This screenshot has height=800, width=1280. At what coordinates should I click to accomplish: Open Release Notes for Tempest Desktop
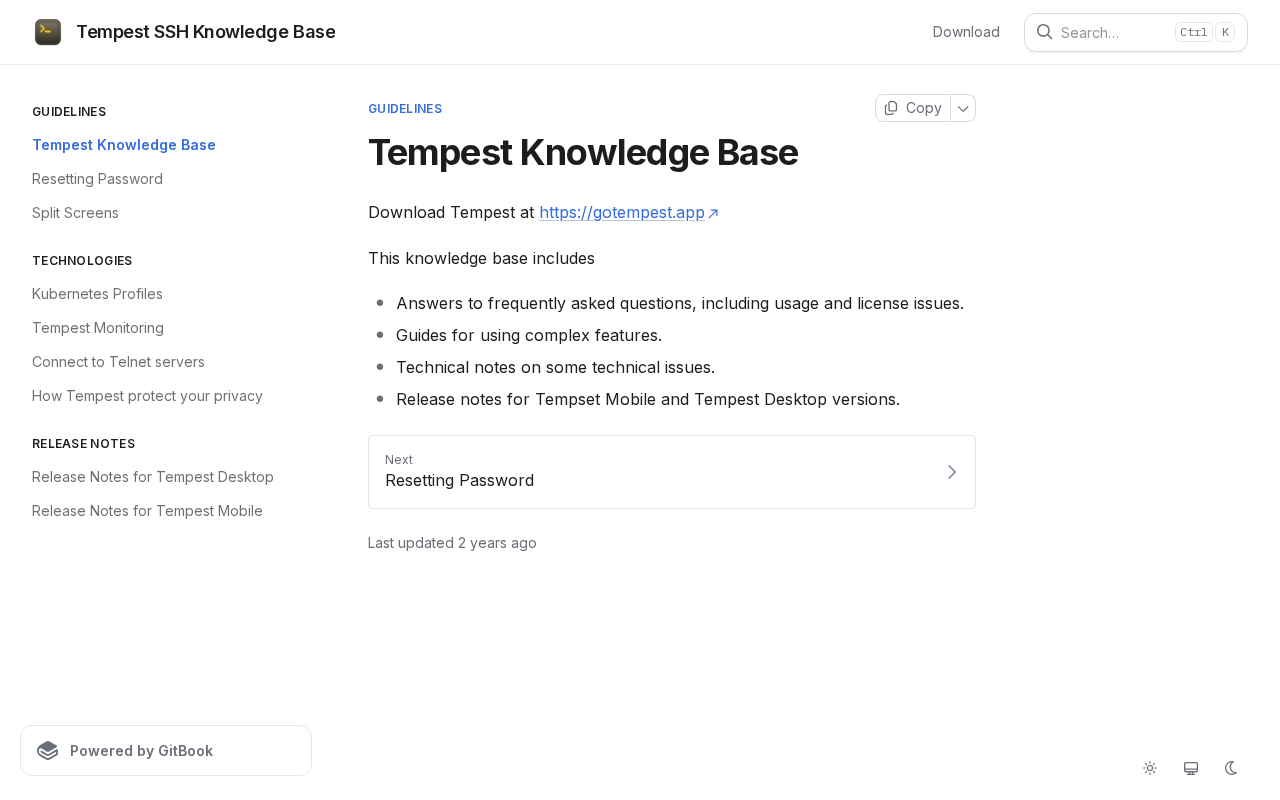153,477
